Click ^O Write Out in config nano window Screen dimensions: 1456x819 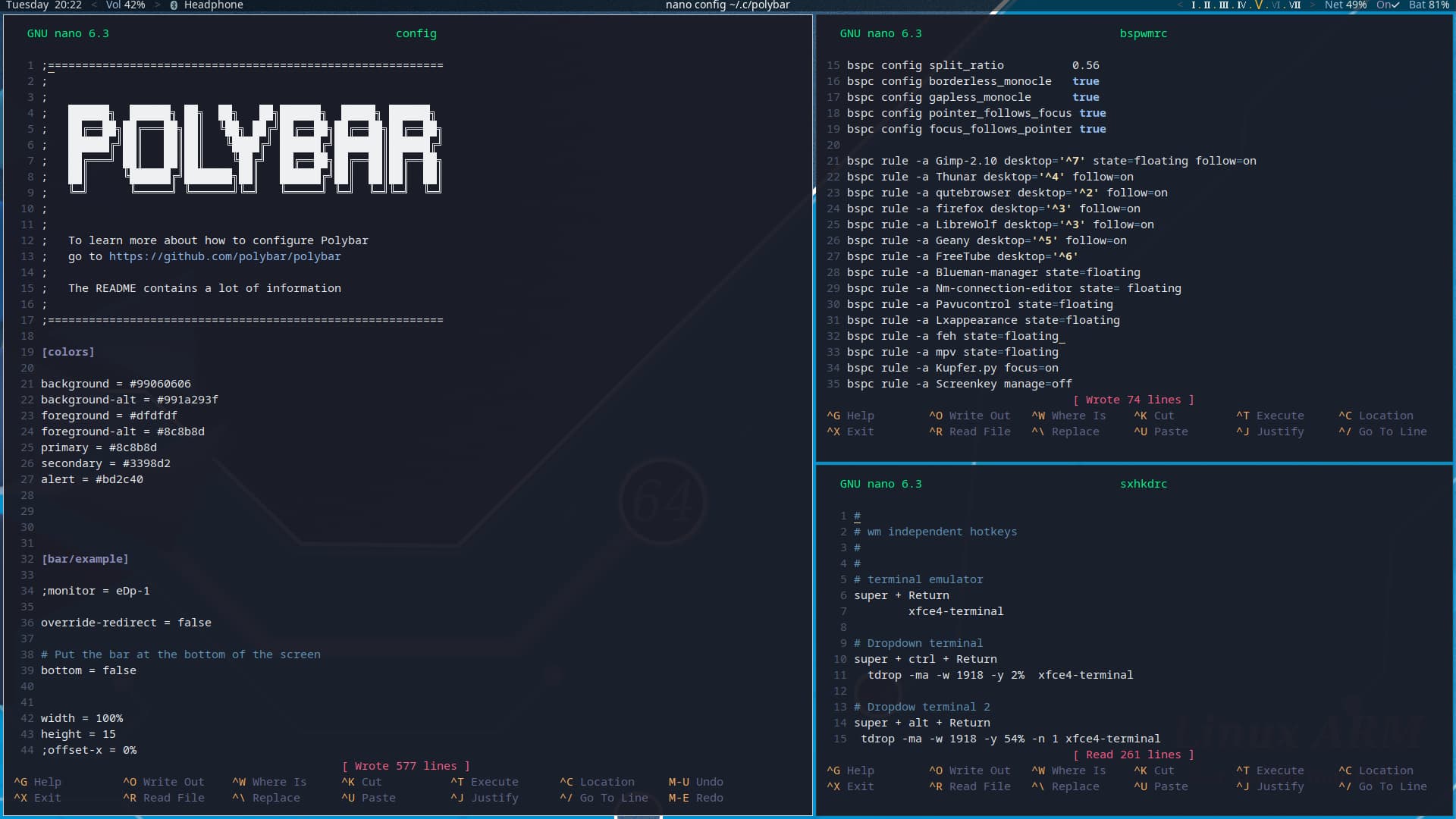pyautogui.click(x=164, y=782)
